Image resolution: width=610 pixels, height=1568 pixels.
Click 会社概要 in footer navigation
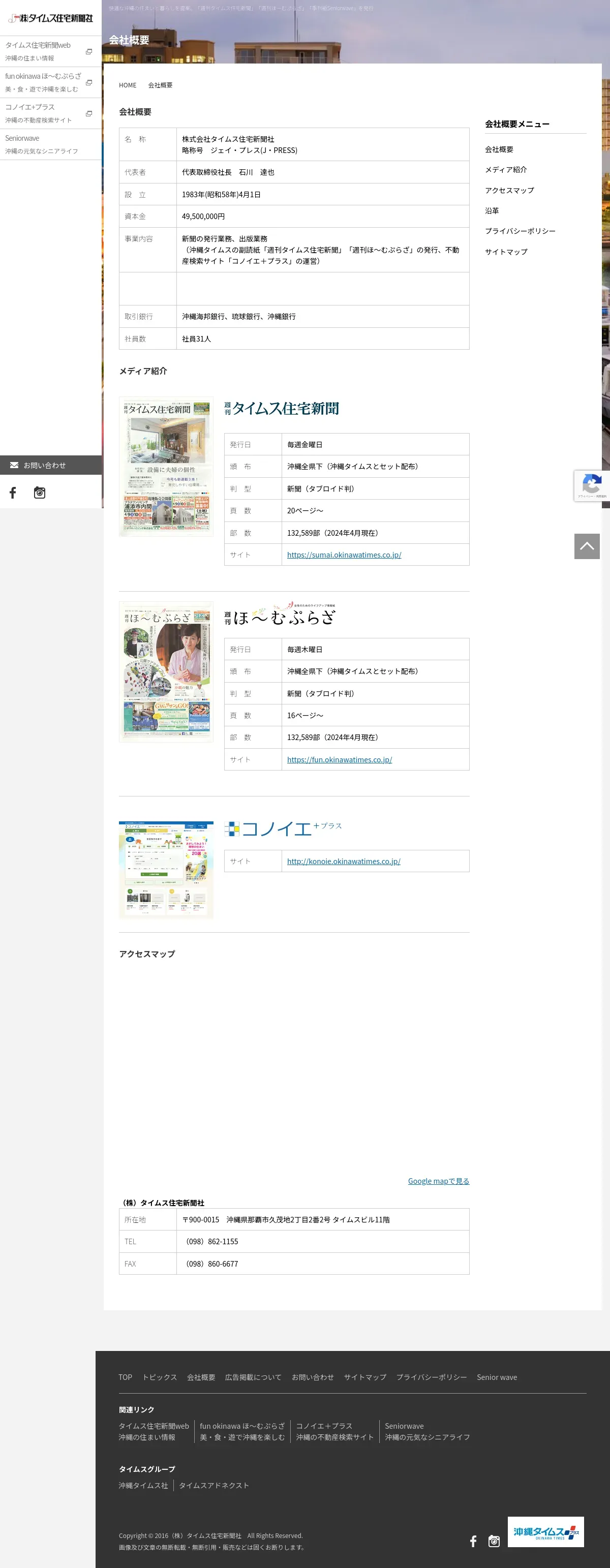[201, 1377]
